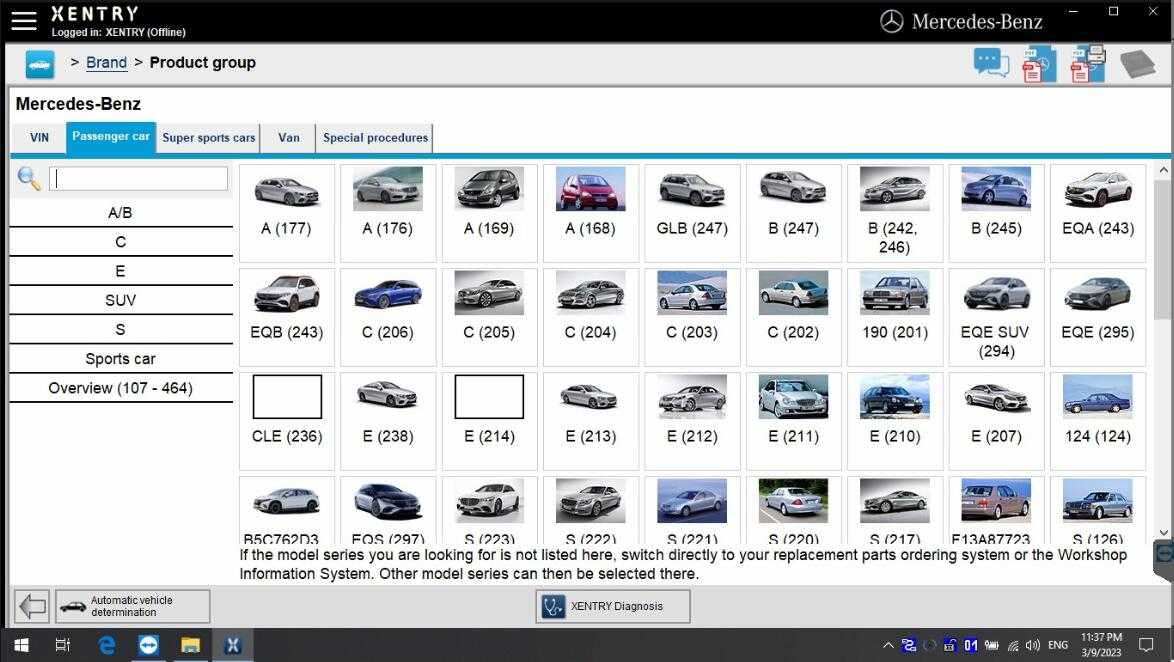The height and width of the screenshot is (662, 1174).
Task: Open the chat feedback icon
Action: click(991, 64)
